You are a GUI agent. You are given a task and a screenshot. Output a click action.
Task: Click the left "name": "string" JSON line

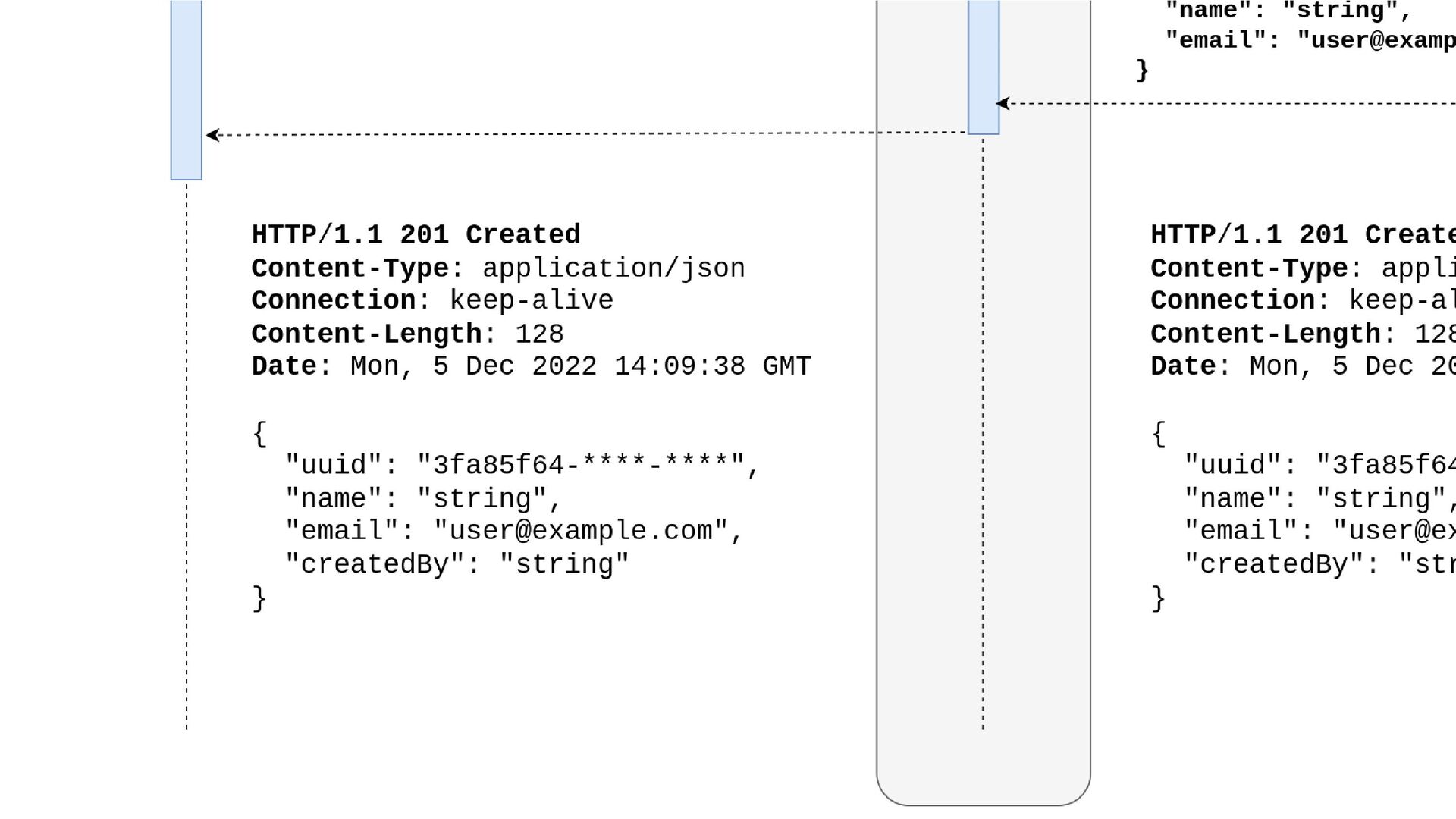423,498
